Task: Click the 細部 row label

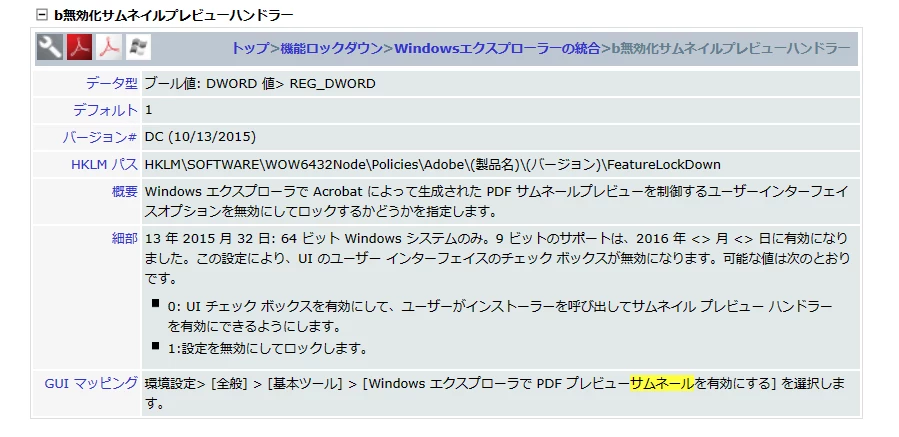Action: pyautogui.click(x=125, y=239)
